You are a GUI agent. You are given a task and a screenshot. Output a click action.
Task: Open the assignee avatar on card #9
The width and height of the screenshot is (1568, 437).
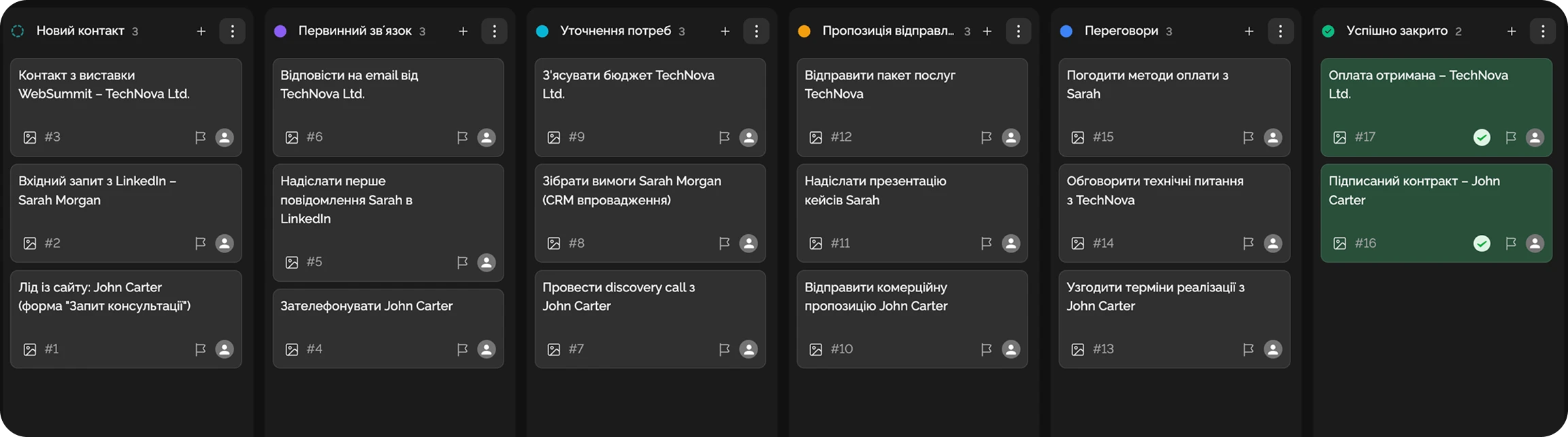(749, 137)
